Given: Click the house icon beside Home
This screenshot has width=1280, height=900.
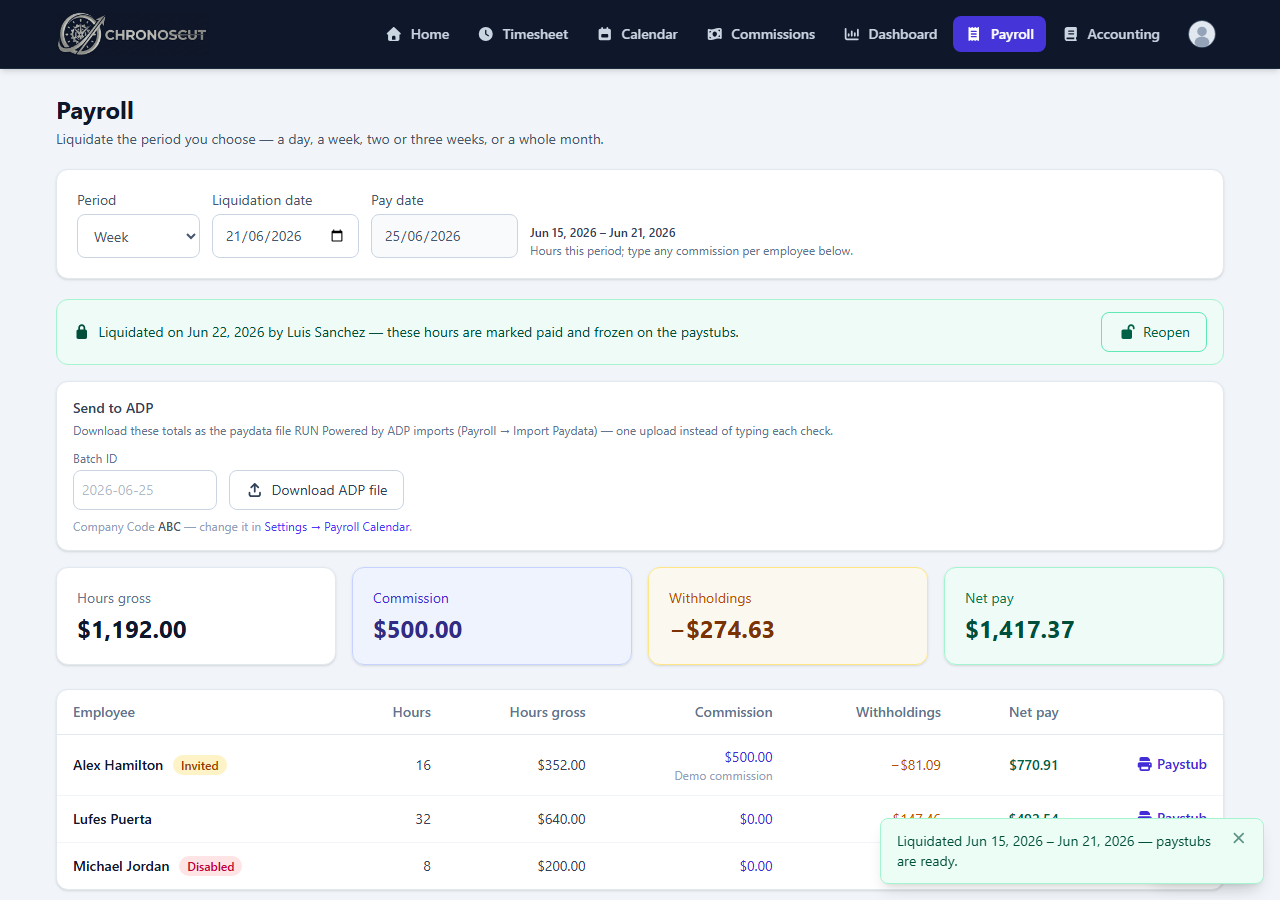Looking at the screenshot, I should point(394,34).
